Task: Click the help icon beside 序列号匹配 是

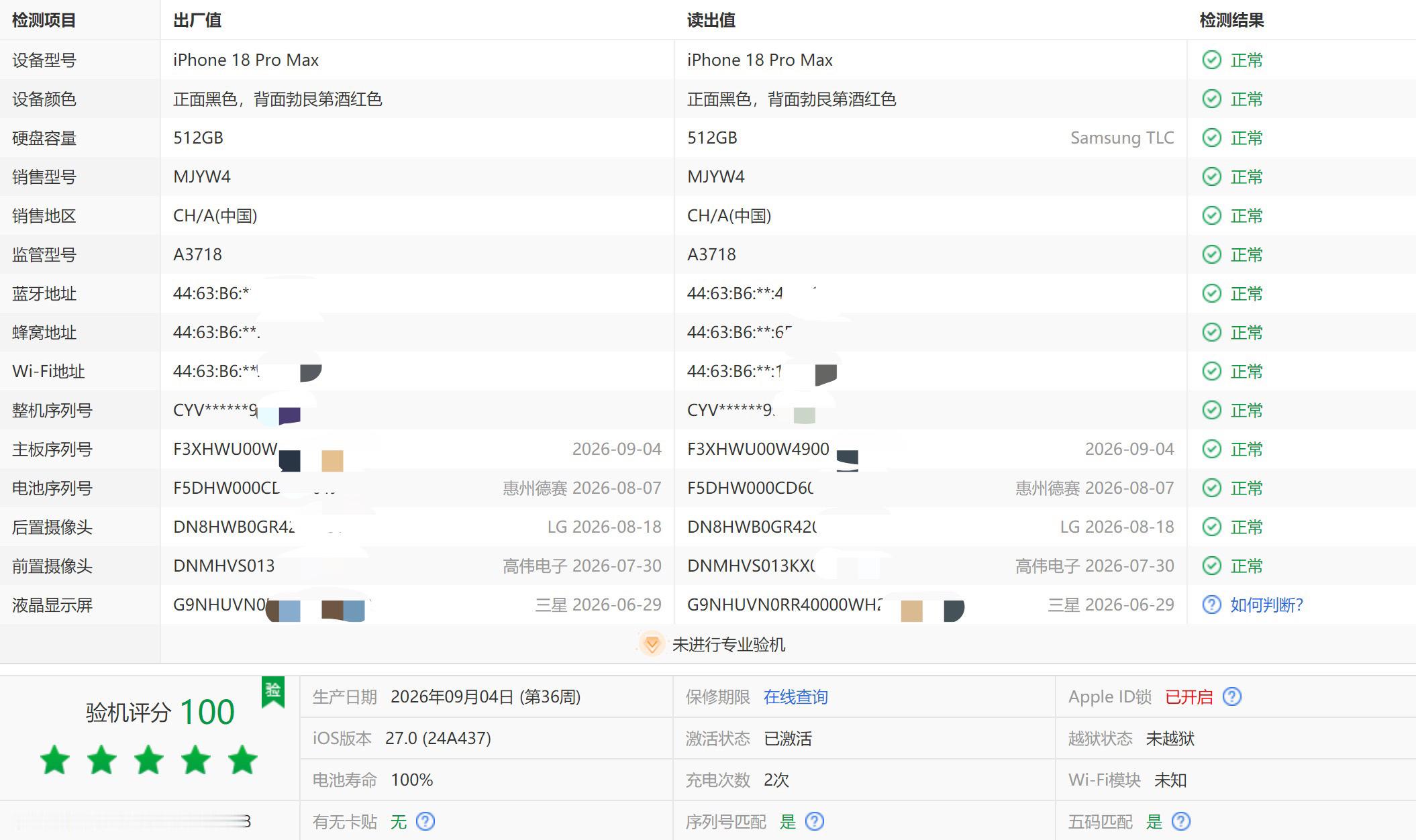Action: [x=814, y=821]
